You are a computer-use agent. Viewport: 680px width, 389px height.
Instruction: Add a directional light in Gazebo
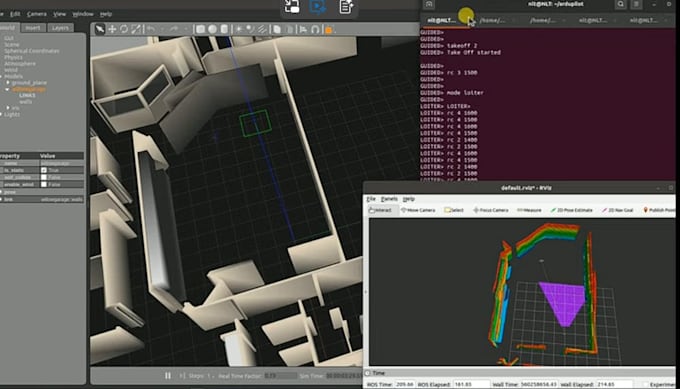click(x=262, y=29)
